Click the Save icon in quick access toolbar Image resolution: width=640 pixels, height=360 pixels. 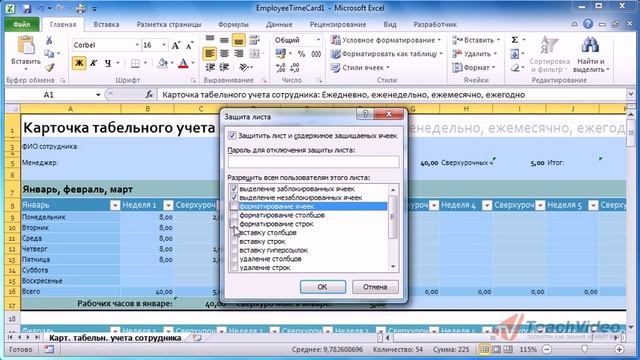point(26,8)
